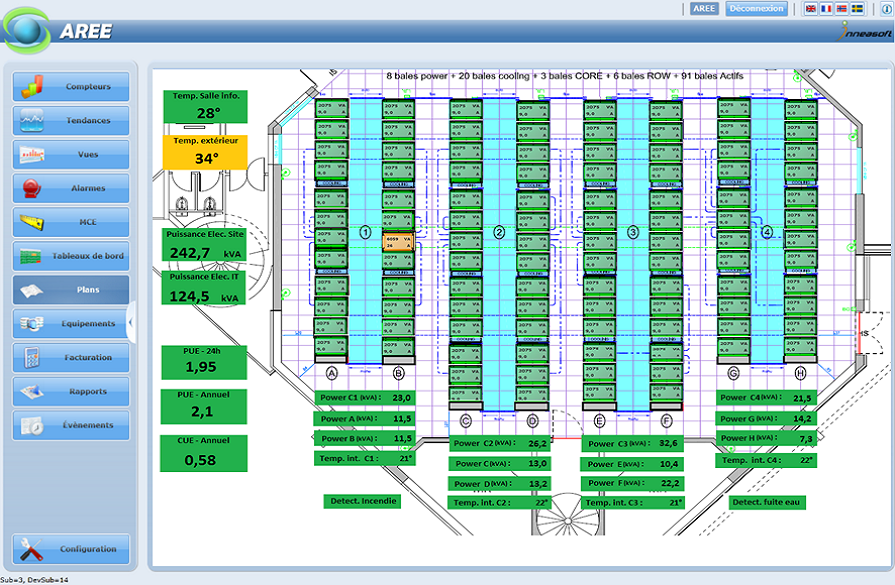The width and height of the screenshot is (895, 585).
Task: Click the Power A (kVA) 11,5 label
Action: pyautogui.click(x=364, y=419)
